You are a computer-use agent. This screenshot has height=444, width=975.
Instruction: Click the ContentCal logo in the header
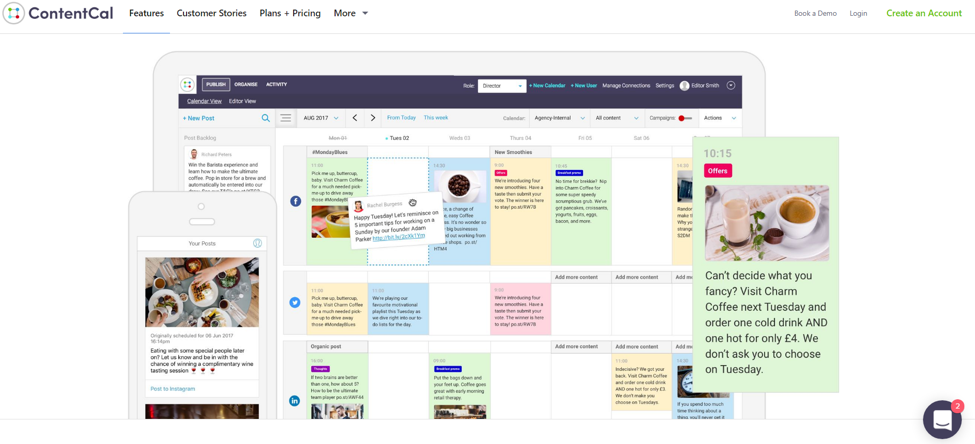point(58,13)
